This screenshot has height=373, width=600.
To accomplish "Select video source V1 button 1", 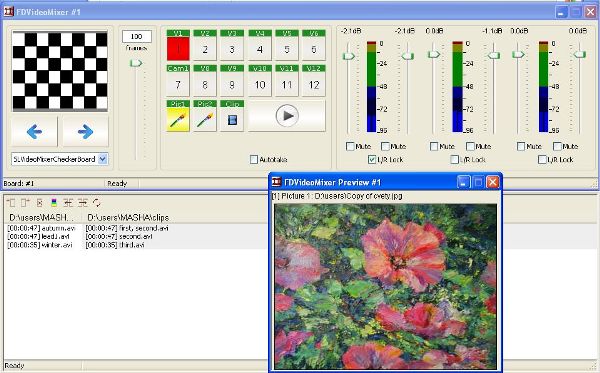I will 178,45.
